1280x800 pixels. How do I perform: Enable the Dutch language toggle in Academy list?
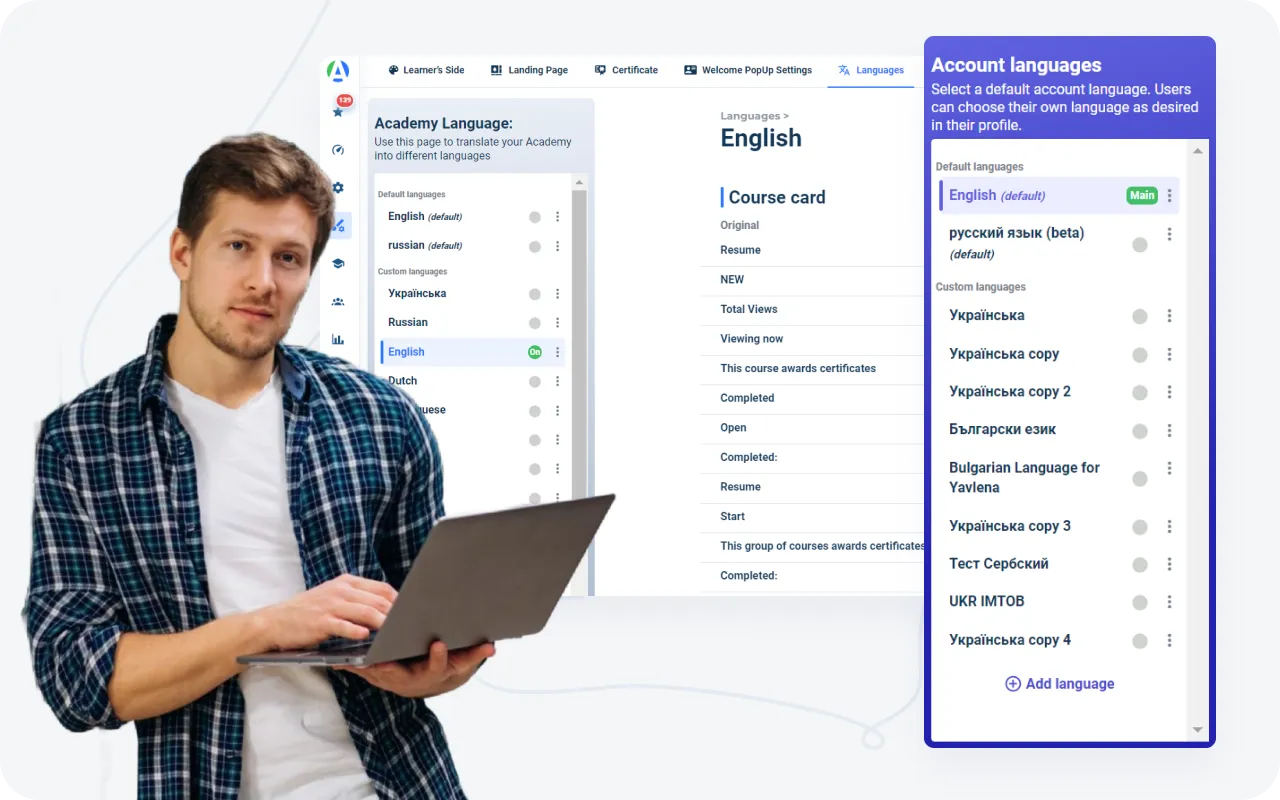pos(535,381)
